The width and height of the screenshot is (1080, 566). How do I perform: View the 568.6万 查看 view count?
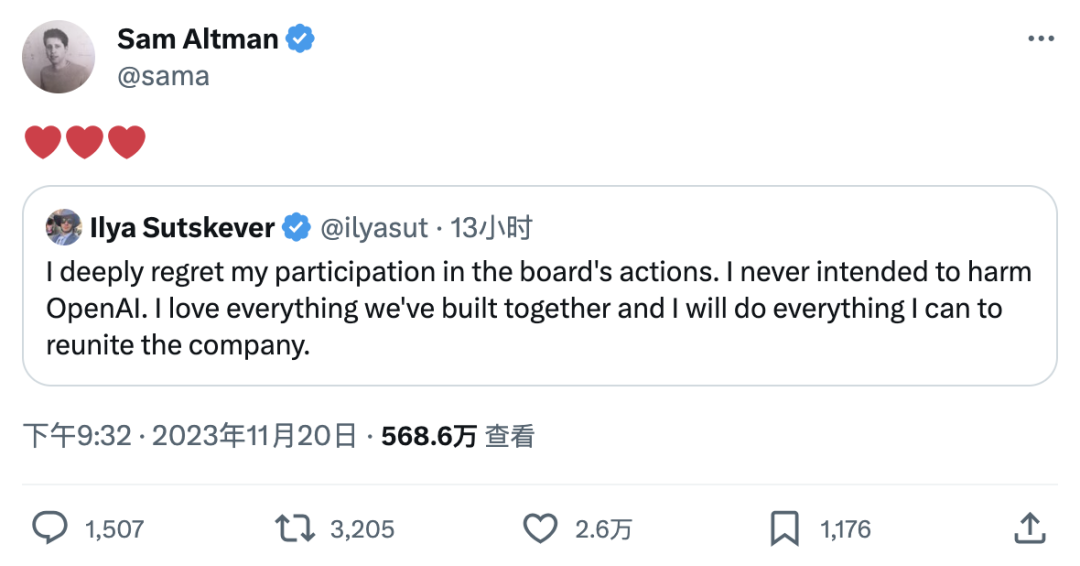[458, 436]
